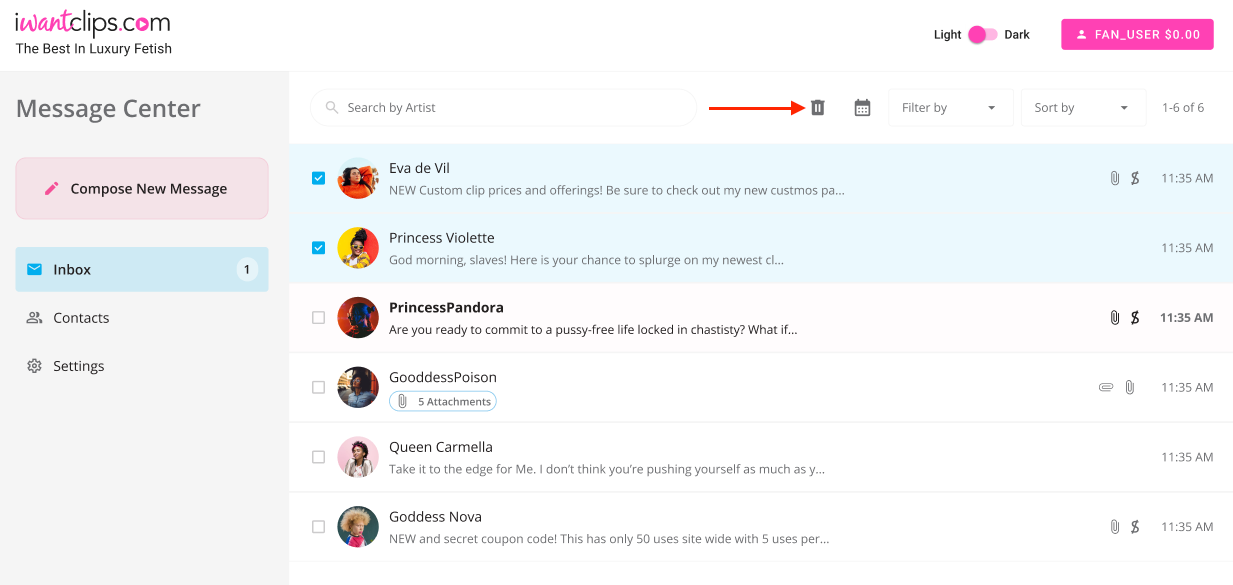Click paperclip icon at right of GooddessPoison row
1233x585 pixels.
[1129, 387]
